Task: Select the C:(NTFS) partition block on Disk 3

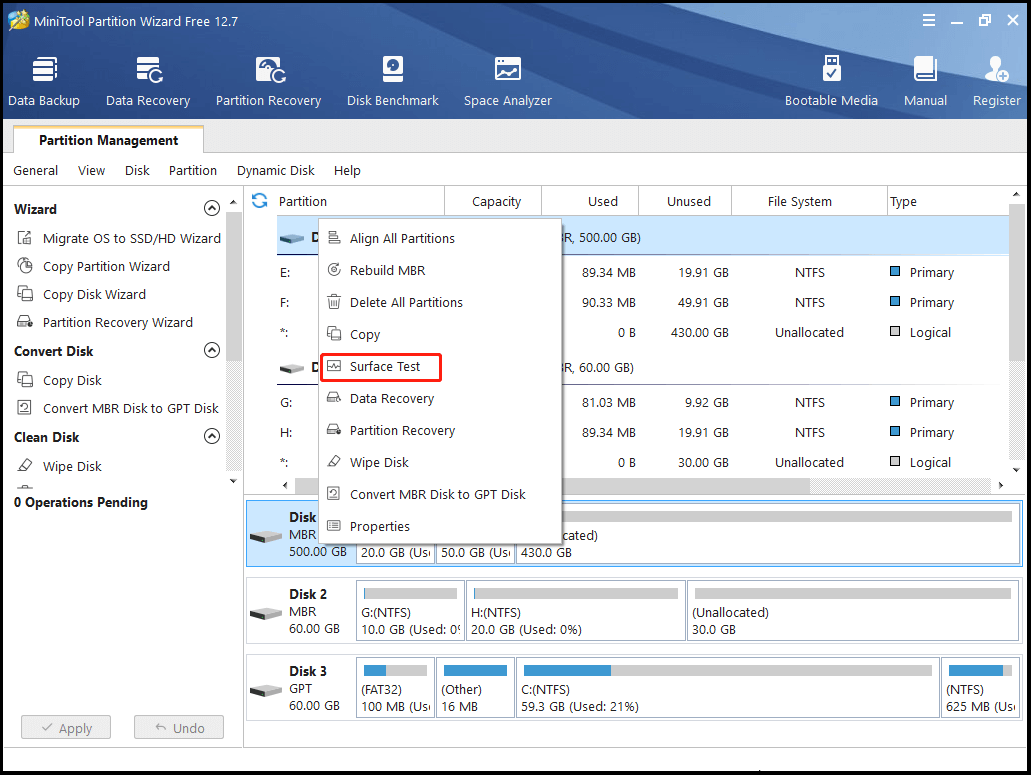Action: (727, 687)
